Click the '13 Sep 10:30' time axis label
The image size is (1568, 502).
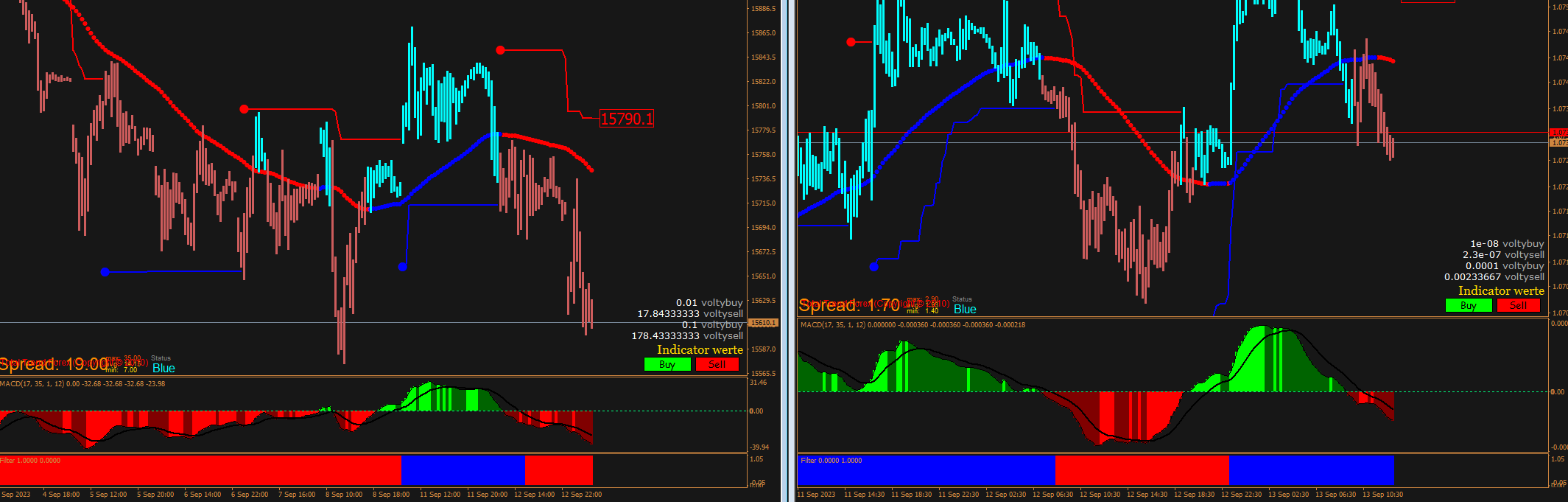point(1383,495)
